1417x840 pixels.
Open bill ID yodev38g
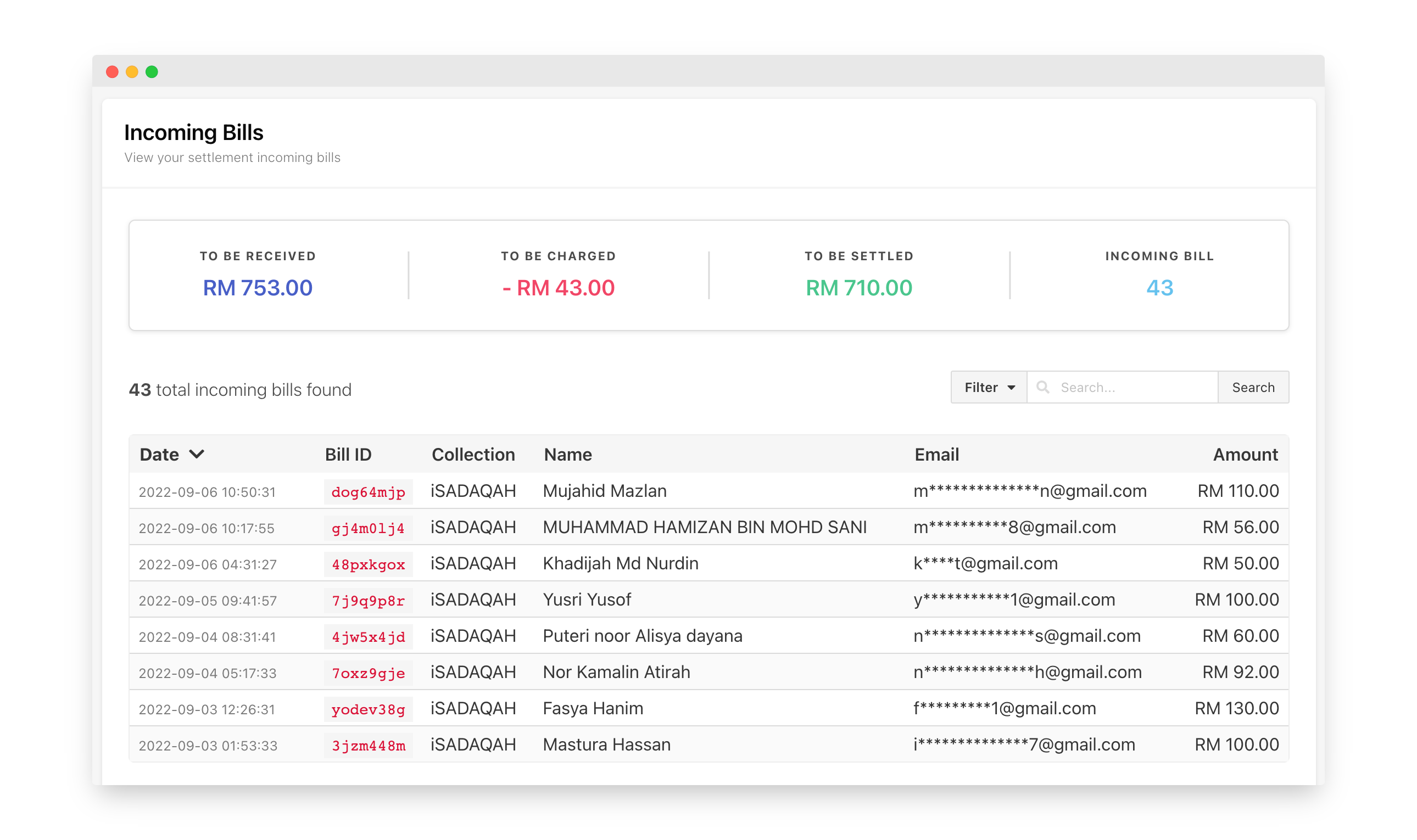click(x=368, y=709)
